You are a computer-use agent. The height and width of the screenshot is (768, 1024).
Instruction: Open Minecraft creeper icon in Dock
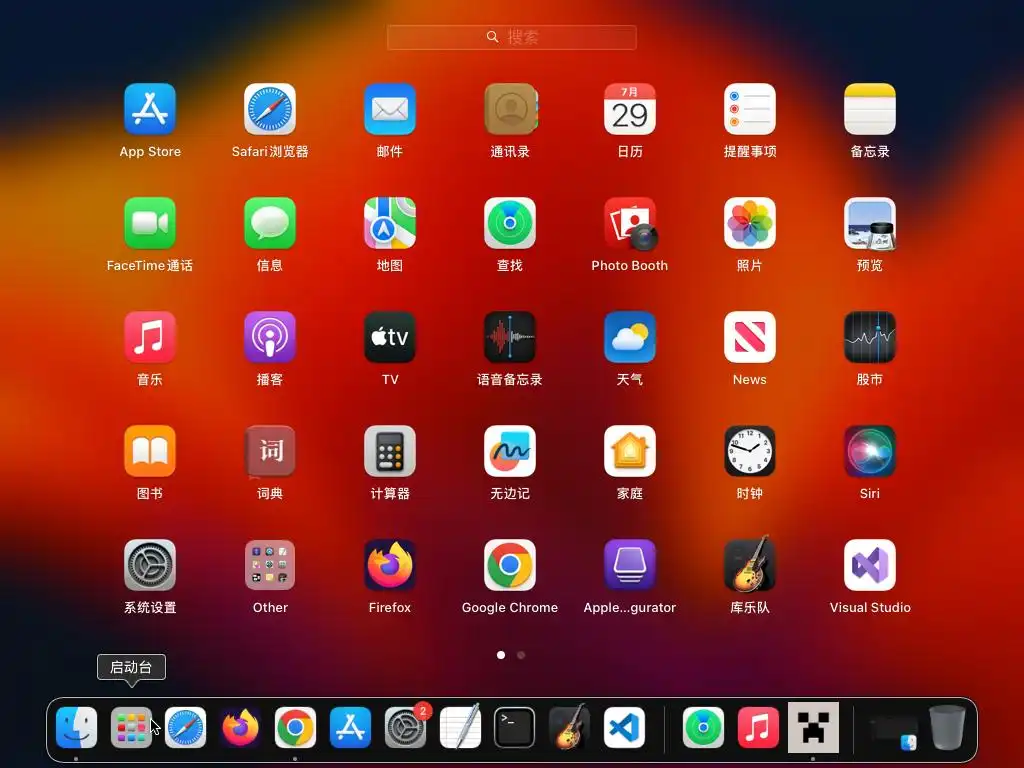[x=813, y=728]
